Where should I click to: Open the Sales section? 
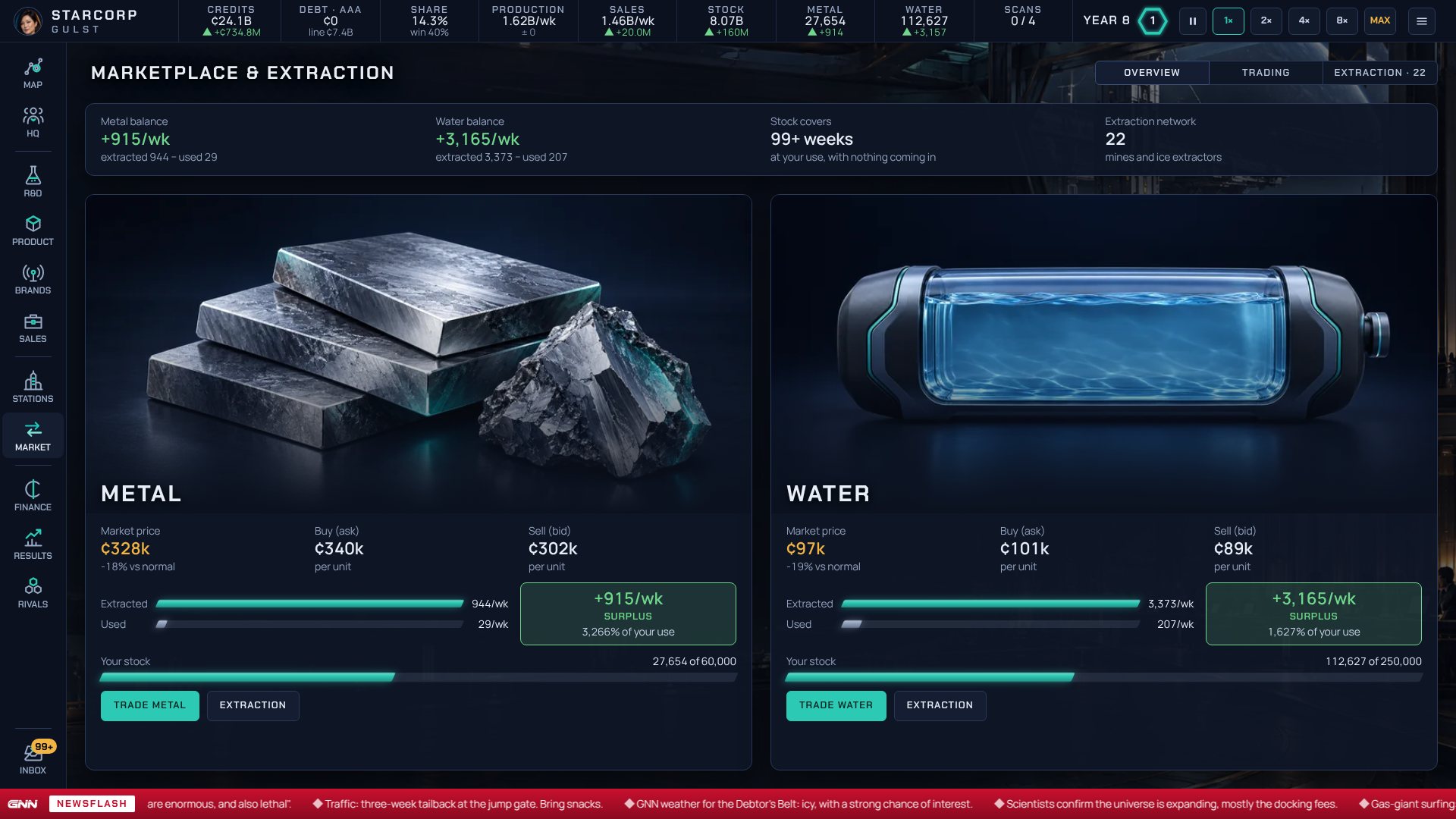coord(33,328)
